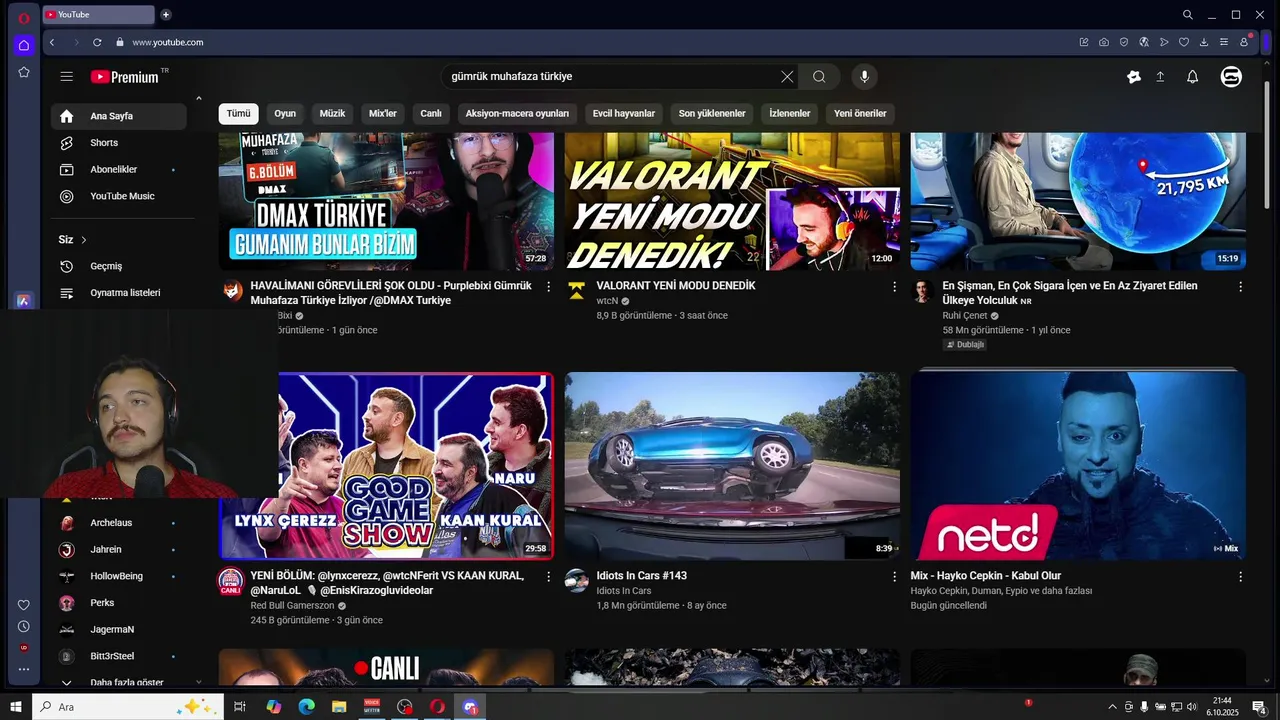Search tabs with top-right magnifier
The width and height of the screenshot is (1280, 720).
click(1187, 14)
